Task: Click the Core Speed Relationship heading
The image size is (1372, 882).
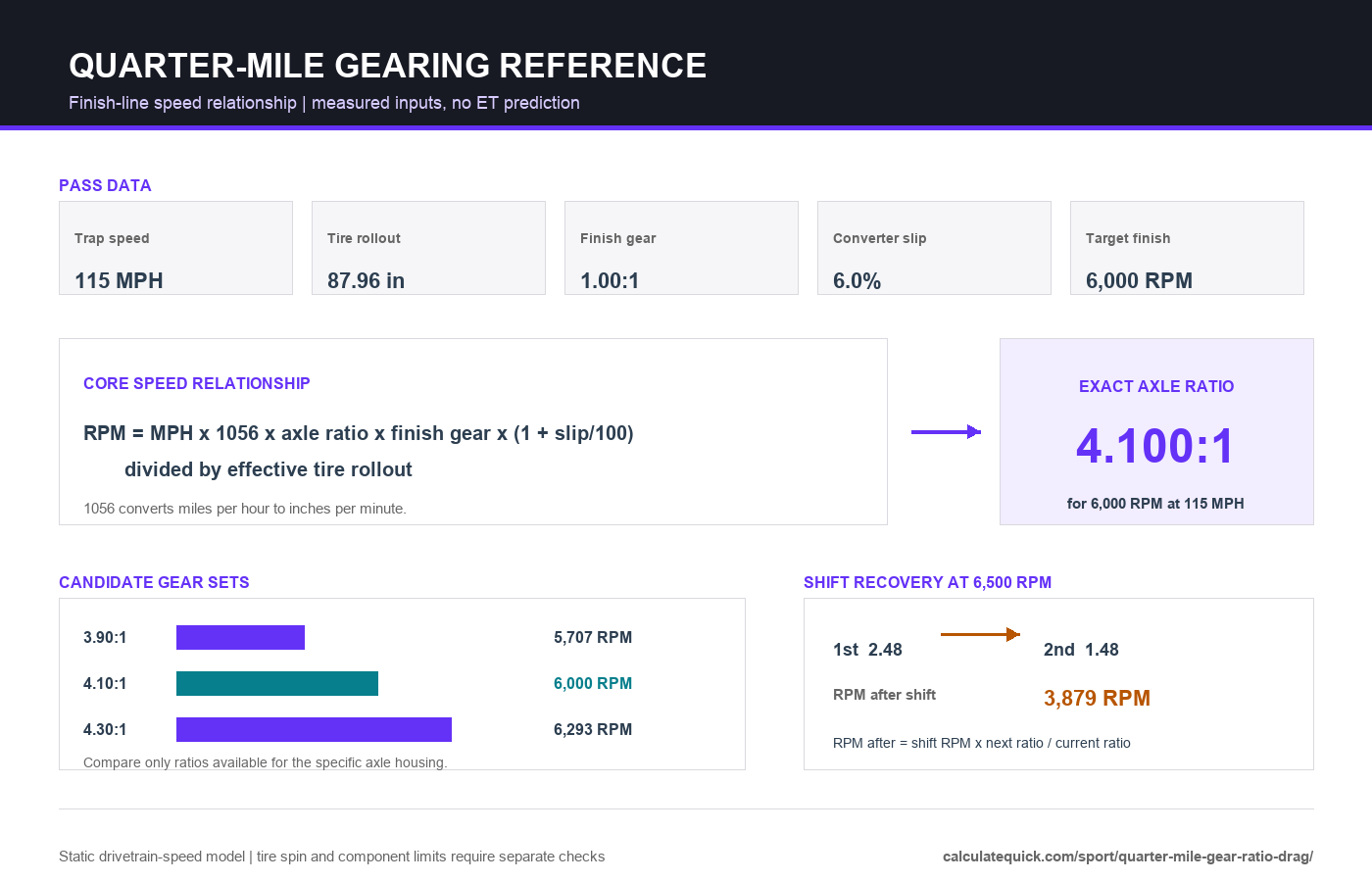Action: [x=197, y=383]
